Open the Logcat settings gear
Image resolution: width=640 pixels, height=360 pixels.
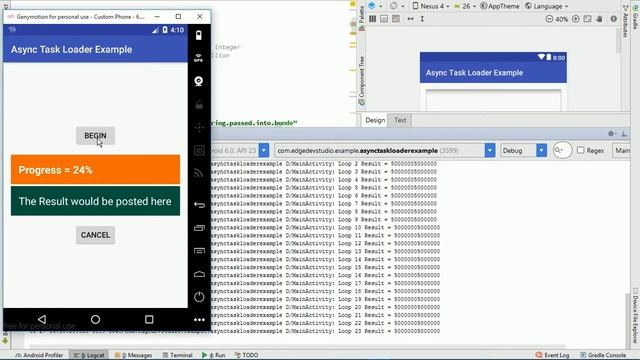tap(611, 133)
